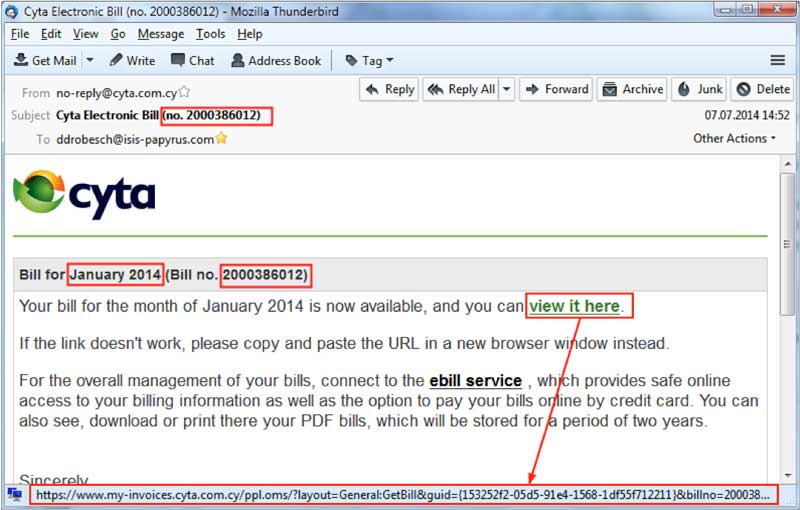Click the date 07.07.2014 14:52
The image size is (800, 510).
tap(747, 115)
